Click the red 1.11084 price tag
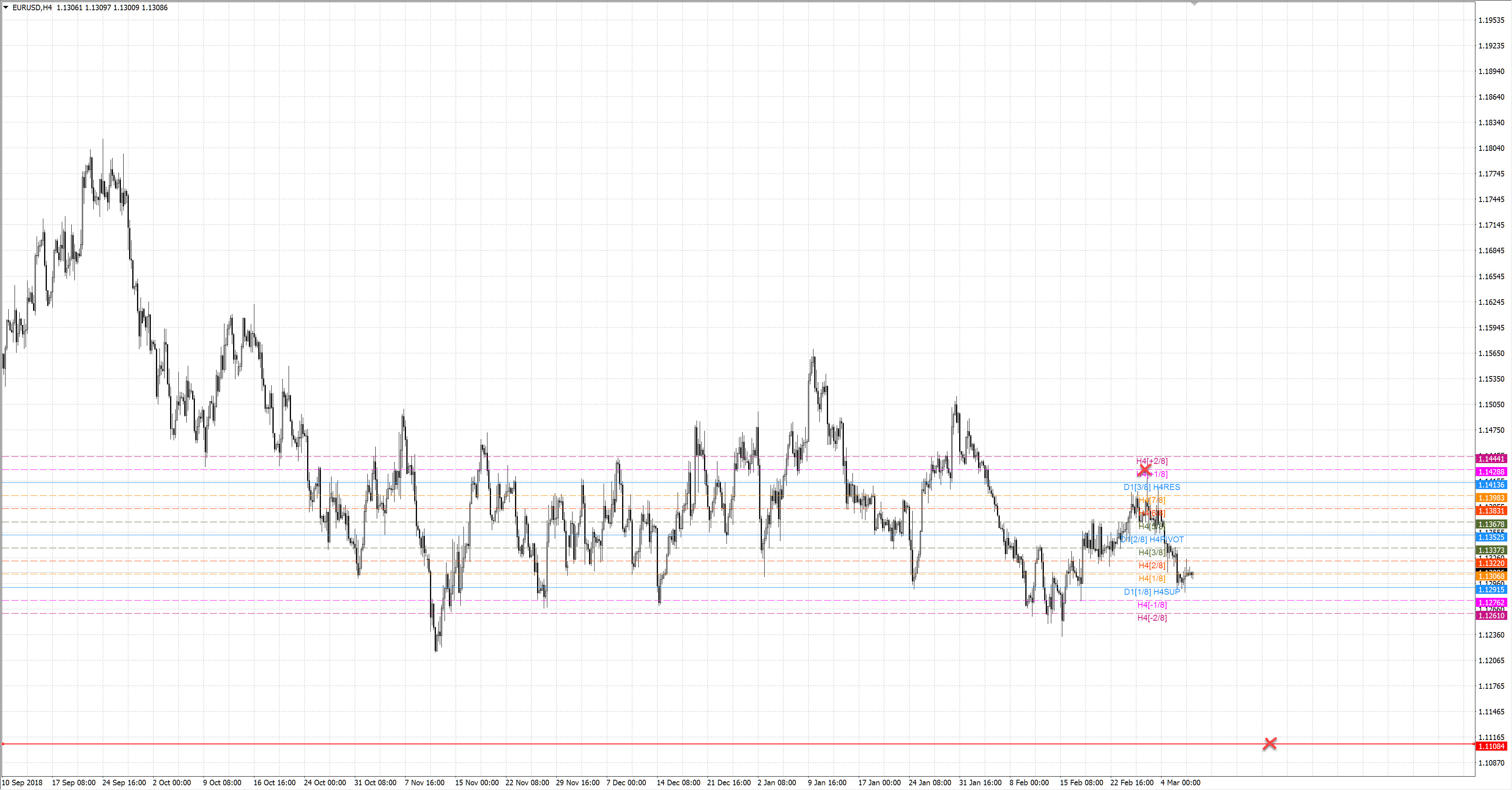This screenshot has width=1512, height=790. click(1491, 746)
